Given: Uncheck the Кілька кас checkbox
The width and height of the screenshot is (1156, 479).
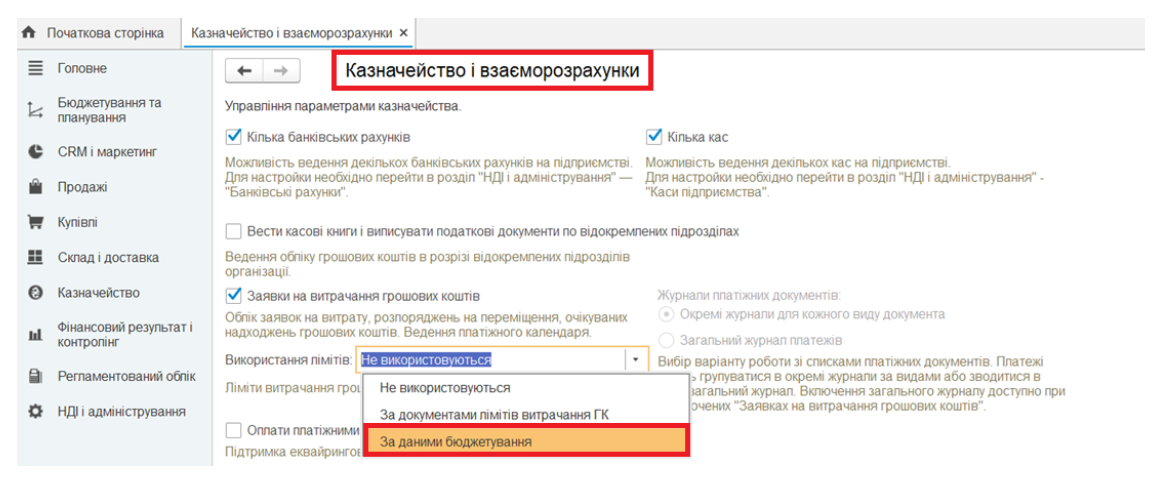Looking at the screenshot, I should [655, 136].
